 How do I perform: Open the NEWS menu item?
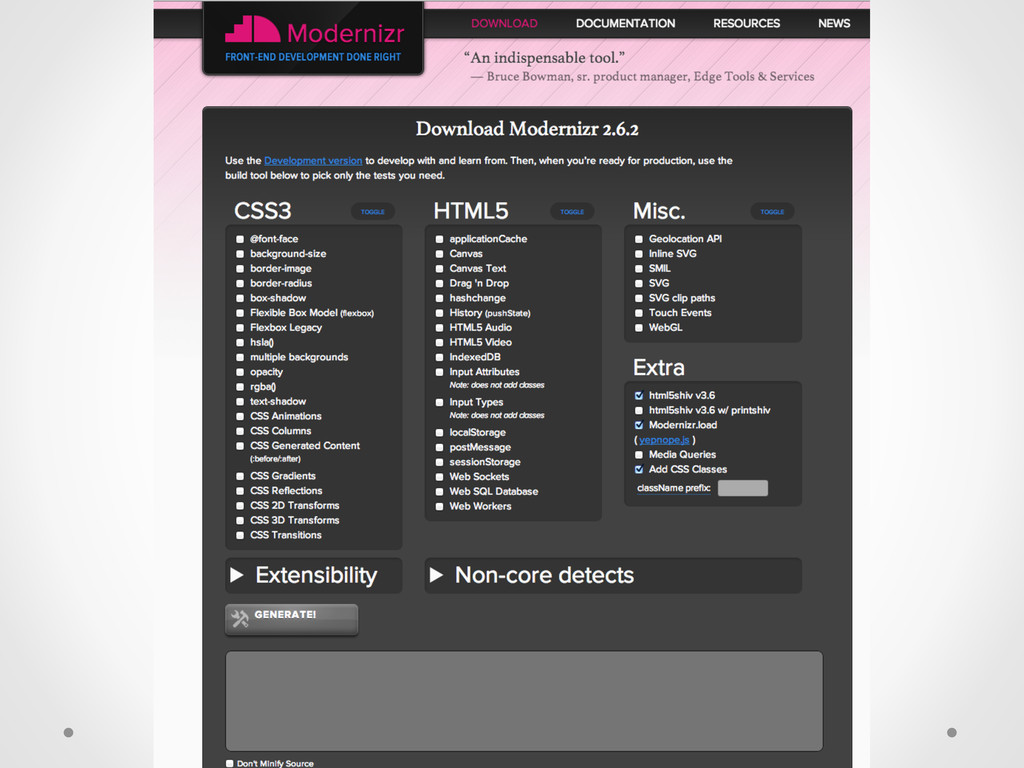pyautogui.click(x=834, y=24)
